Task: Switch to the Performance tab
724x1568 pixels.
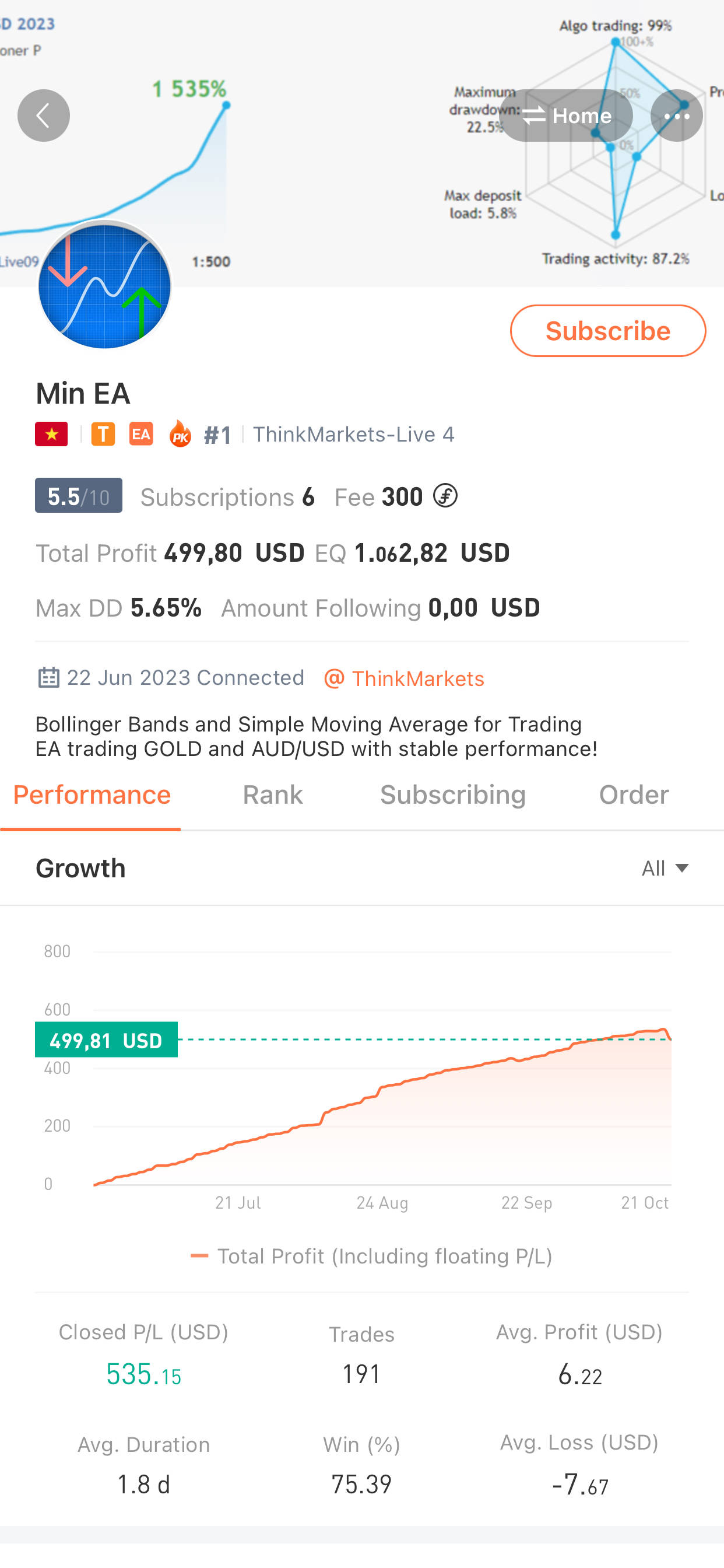Action: click(x=92, y=795)
